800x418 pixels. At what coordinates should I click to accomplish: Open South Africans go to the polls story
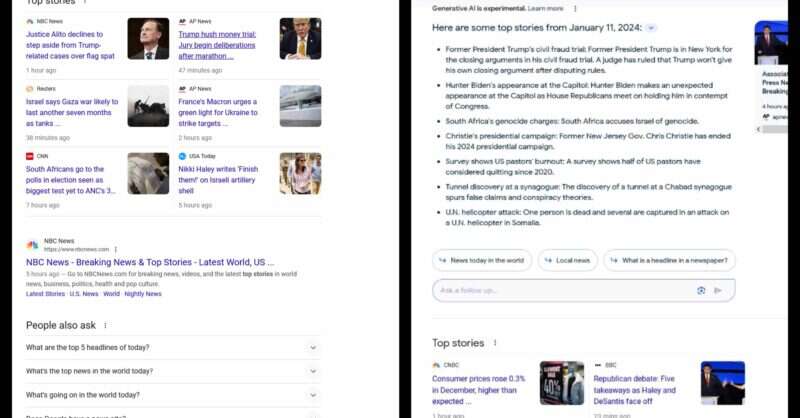70,180
